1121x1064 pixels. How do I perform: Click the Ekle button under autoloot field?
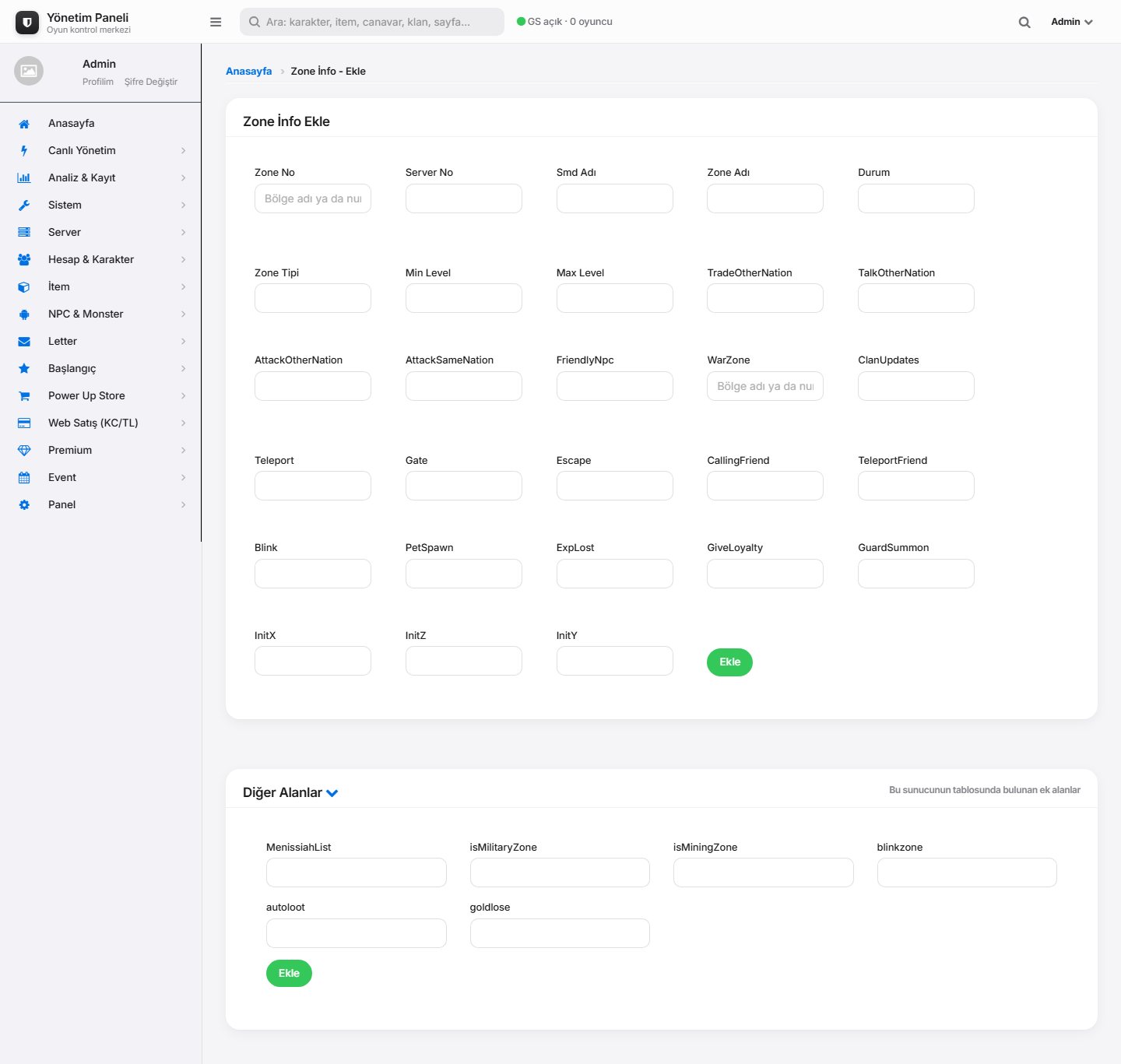289,974
